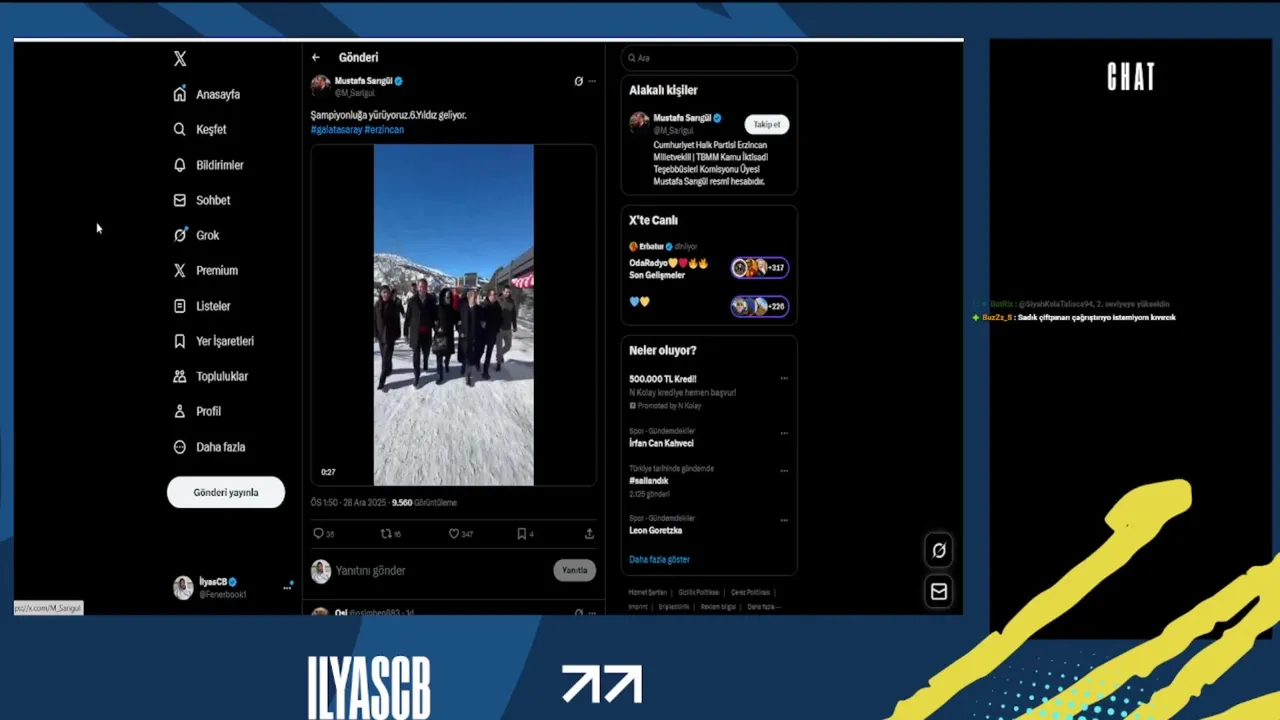Viewport: 1280px width, 720px height.
Task: Expand Daha fazla menu
Action: (209, 447)
